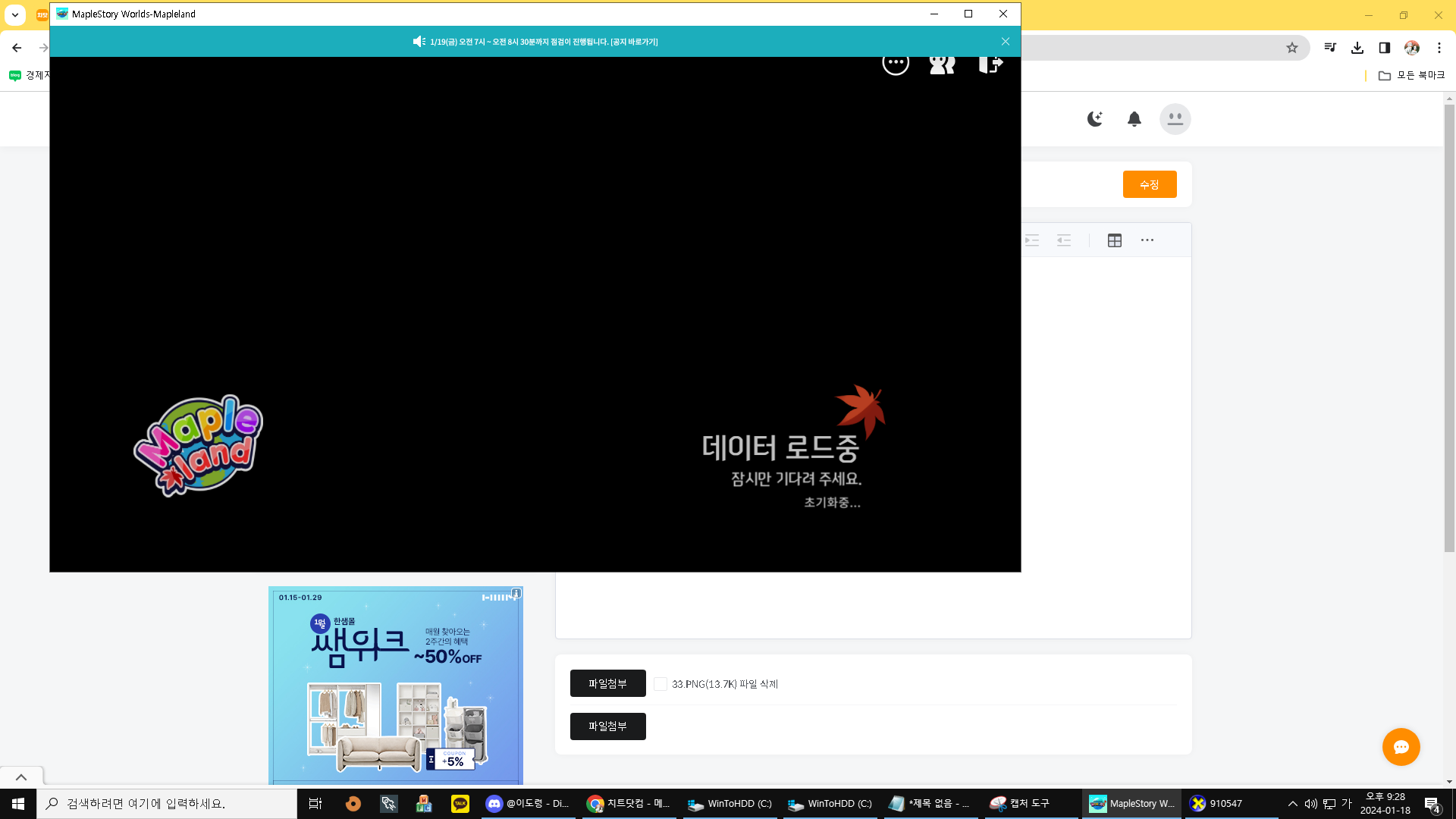Click the decrease indent icon in editor

pyautogui.click(x=1064, y=240)
